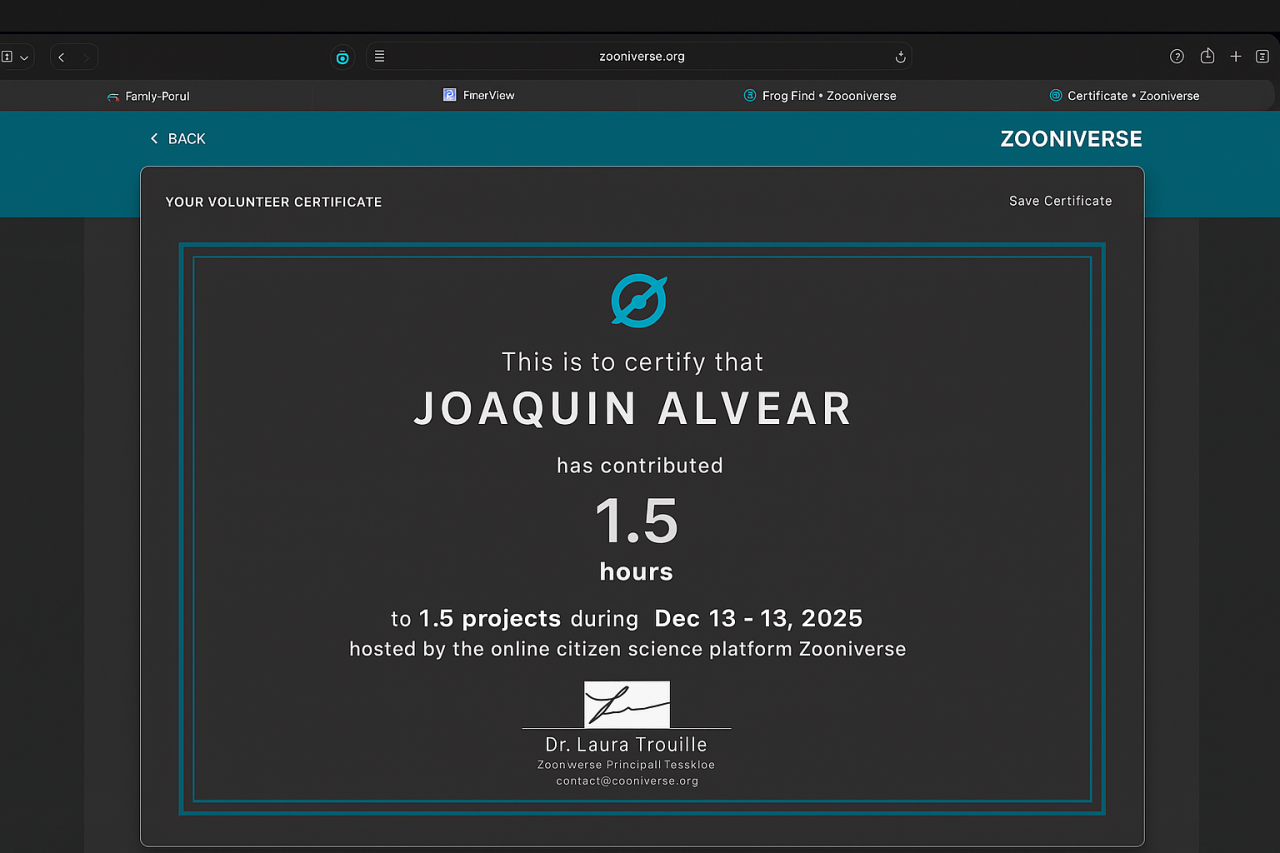
Task: Select the name JOAQUIN ALVEAR
Action: (x=633, y=409)
